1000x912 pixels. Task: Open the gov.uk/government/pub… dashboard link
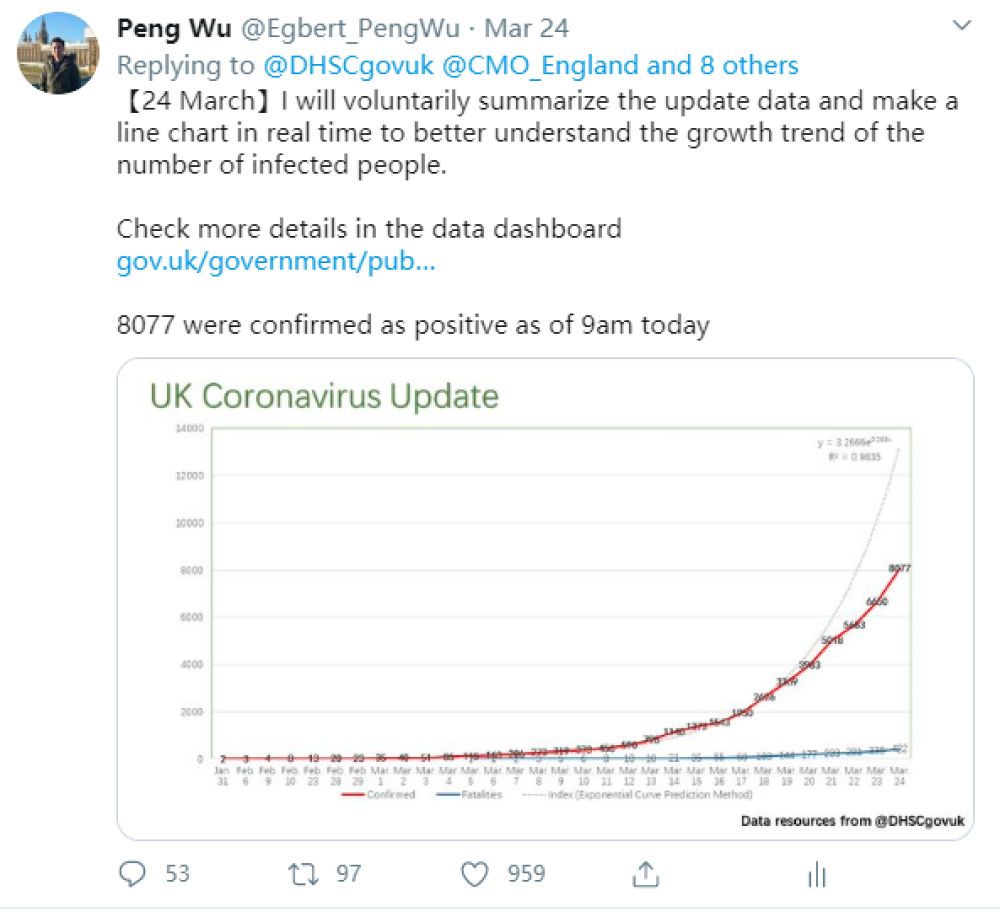tap(276, 264)
